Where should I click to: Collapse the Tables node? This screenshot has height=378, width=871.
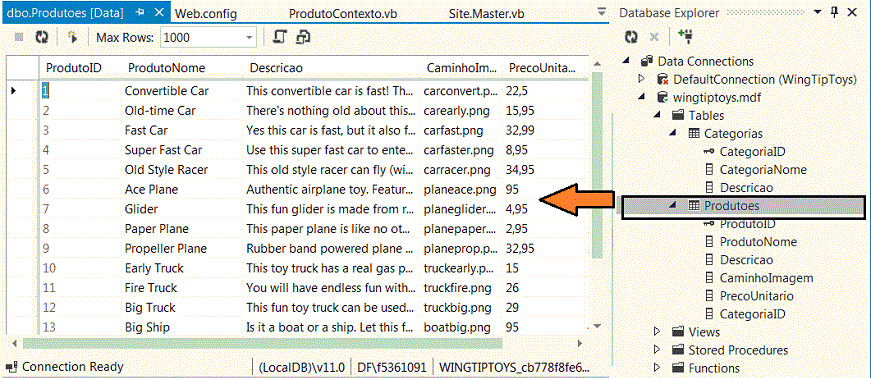(658, 115)
